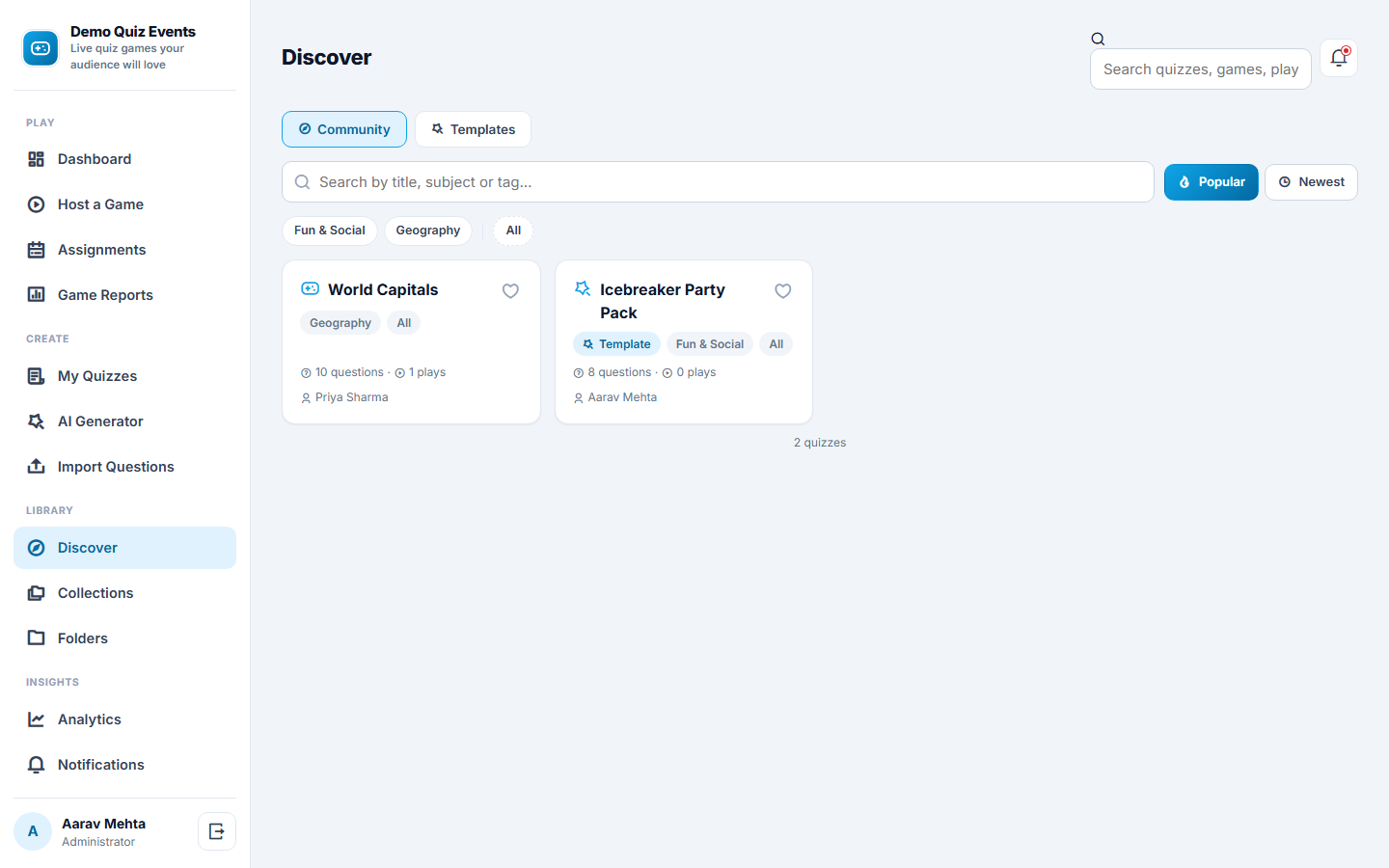
Task: Launch the AI Generator
Action: pos(124,421)
